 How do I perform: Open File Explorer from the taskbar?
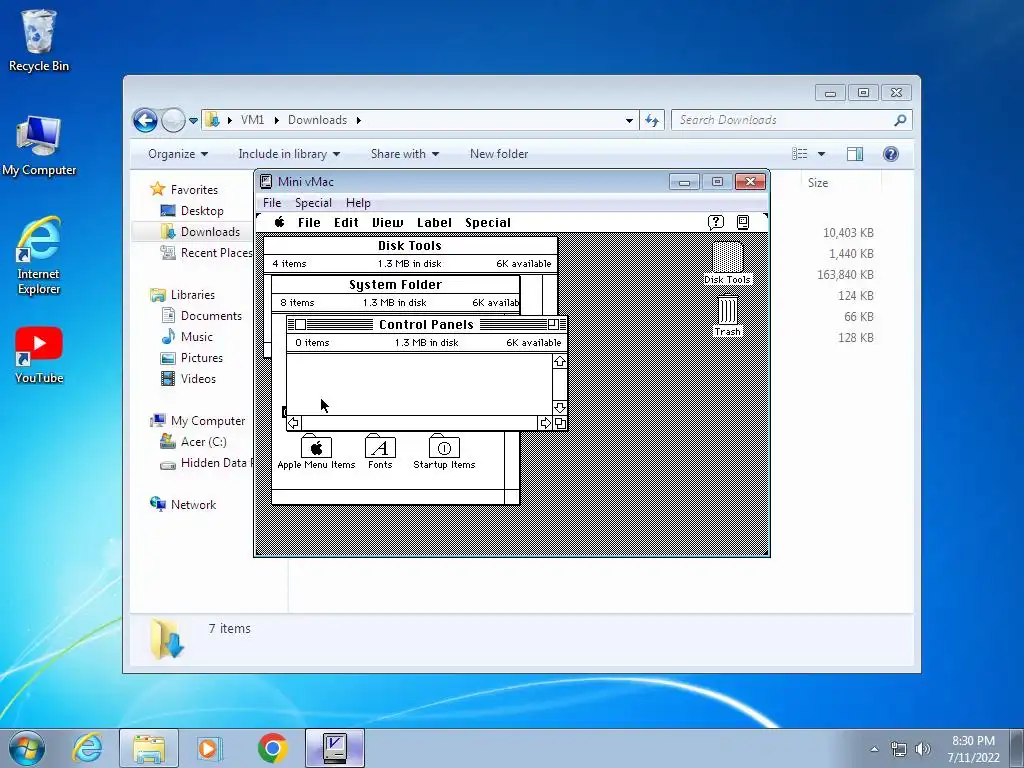pos(149,748)
